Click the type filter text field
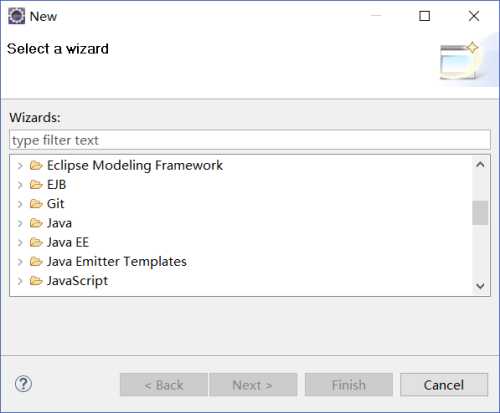Viewport: 500px width, 413px height. [250, 140]
